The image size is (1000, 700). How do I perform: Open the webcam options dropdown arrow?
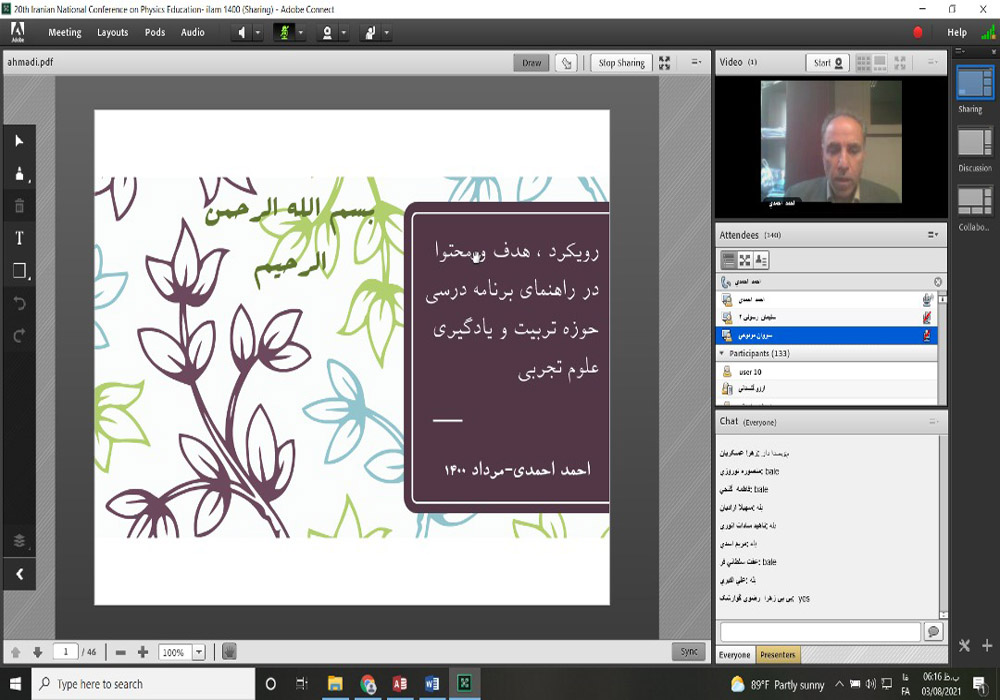click(344, 32)
